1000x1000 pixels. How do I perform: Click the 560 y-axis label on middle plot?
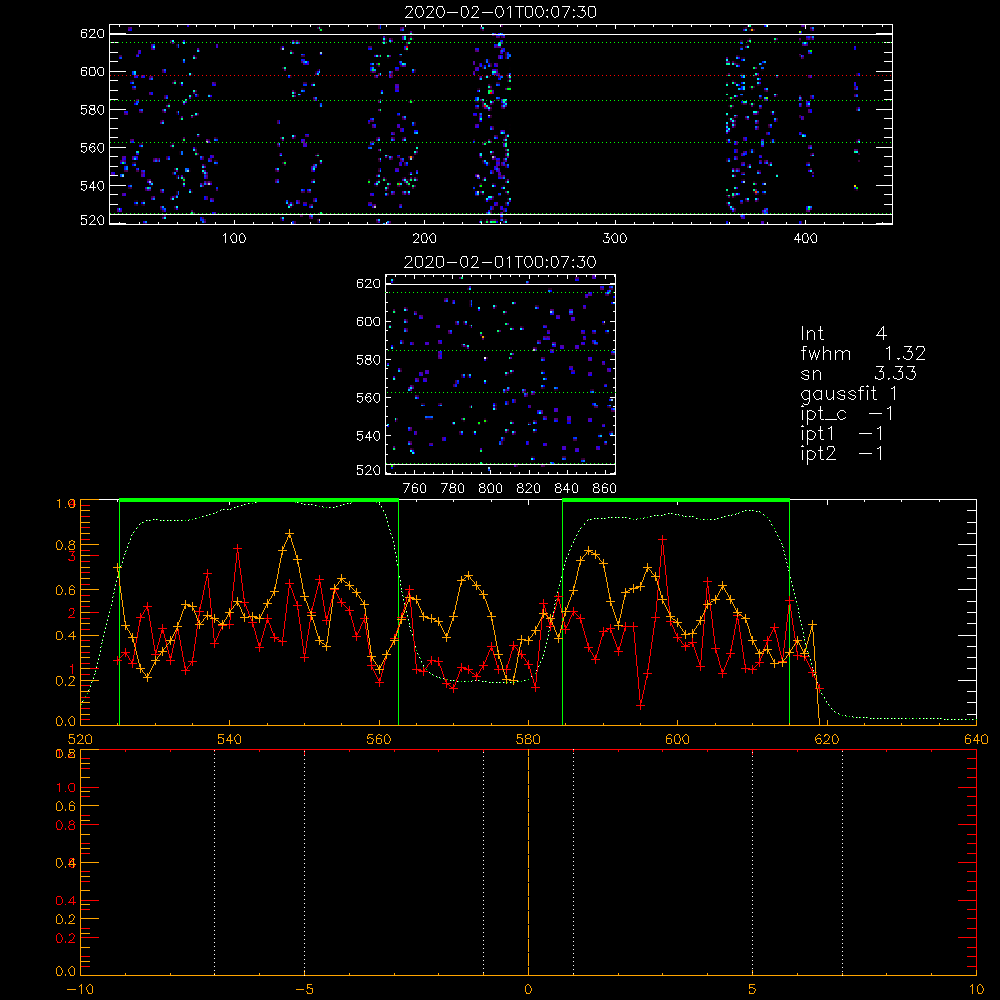pos(368,398)
